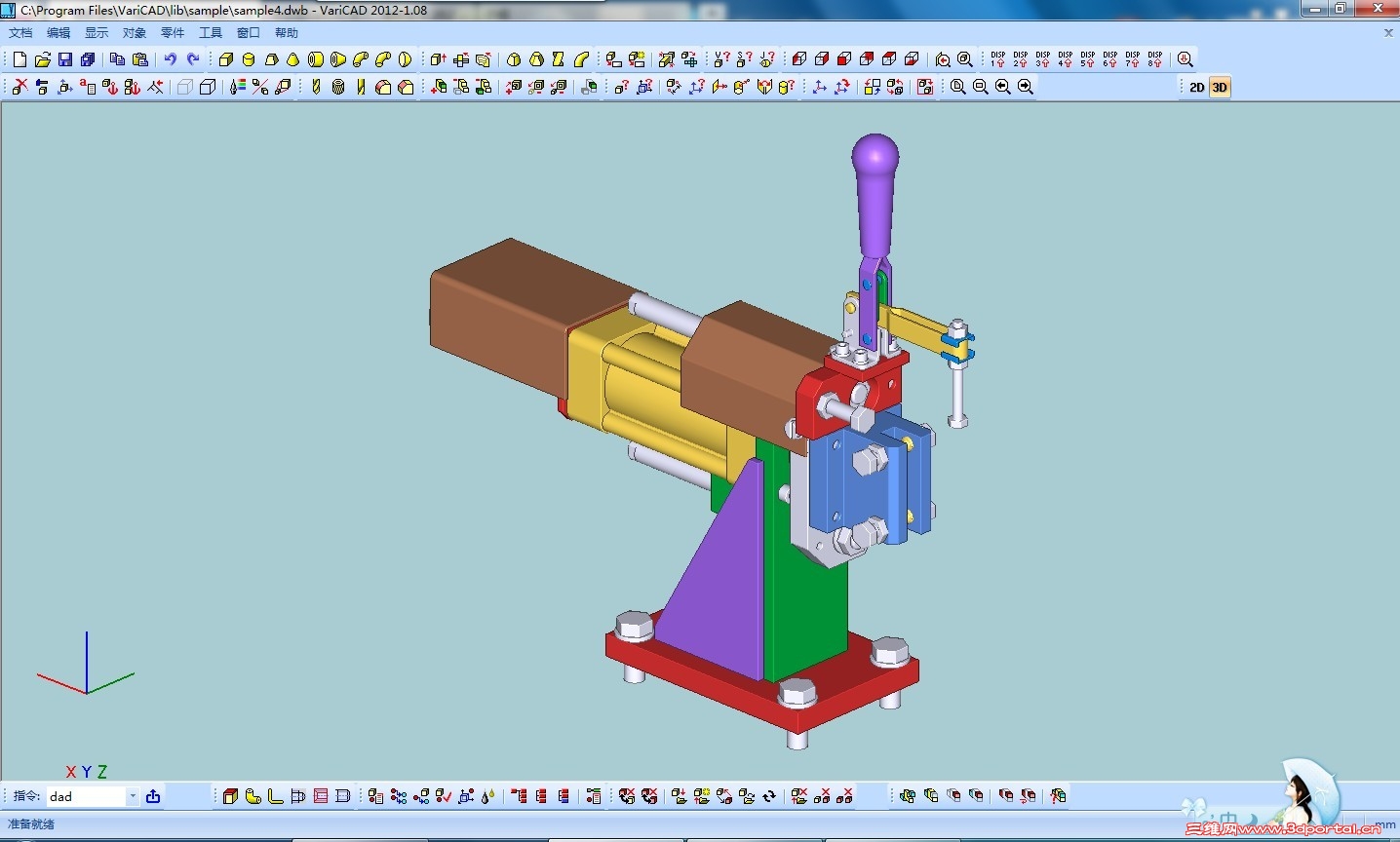Click the first red-faced cube view icon
This screenshot has height=842, width=1400.
[799, 59]
